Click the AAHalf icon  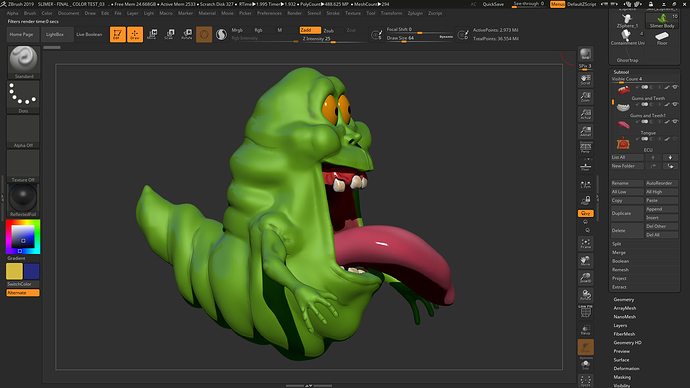(x=585, y=131)
